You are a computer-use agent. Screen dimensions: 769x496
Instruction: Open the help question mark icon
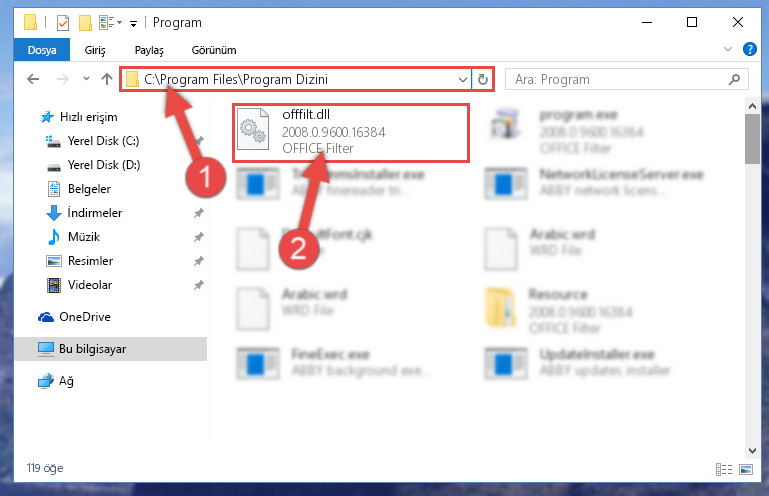click(x=749, y=49)
